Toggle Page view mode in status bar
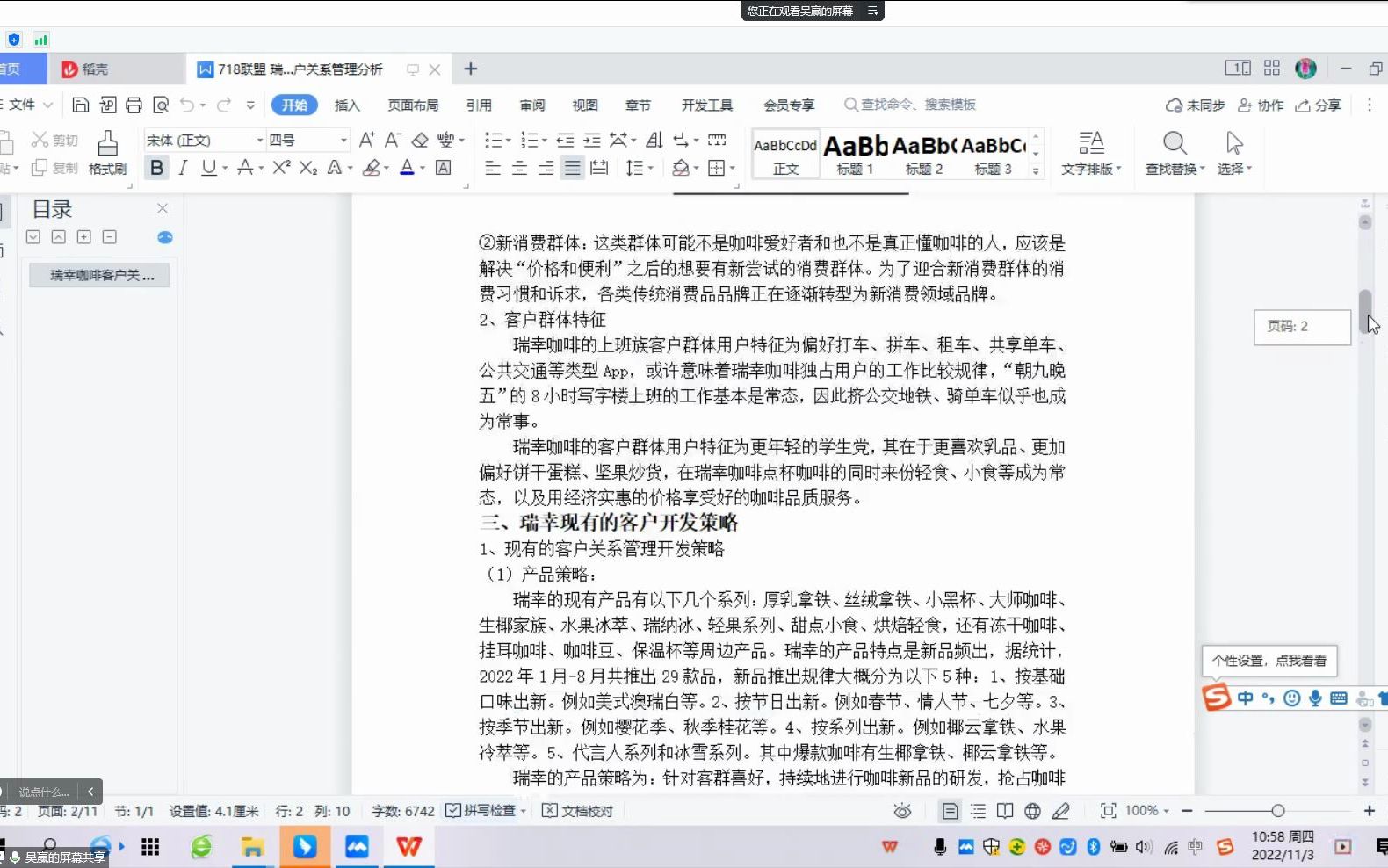 pos(950,811)
